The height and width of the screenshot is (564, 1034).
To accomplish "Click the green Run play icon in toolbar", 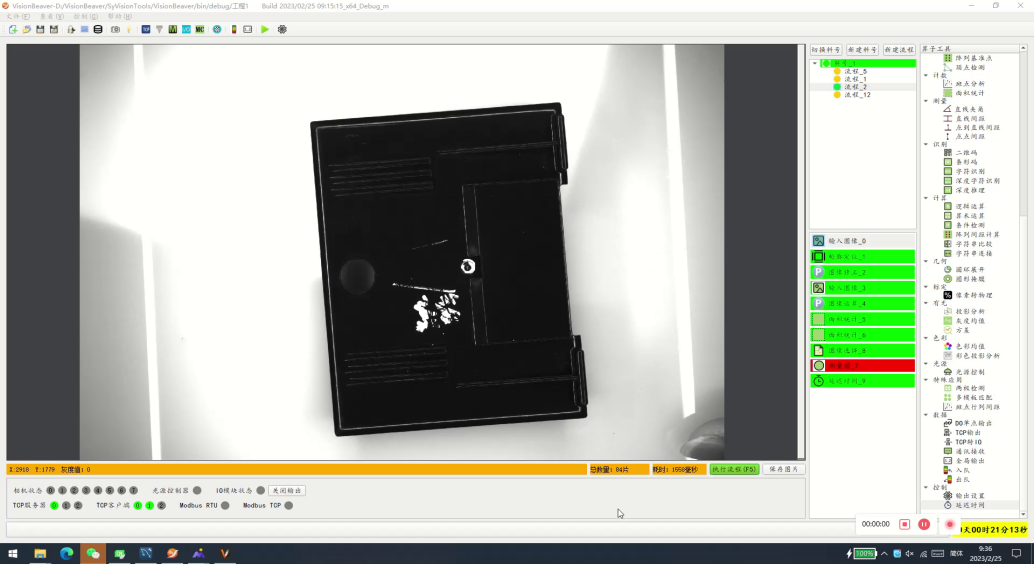I will tap(265, 29).
